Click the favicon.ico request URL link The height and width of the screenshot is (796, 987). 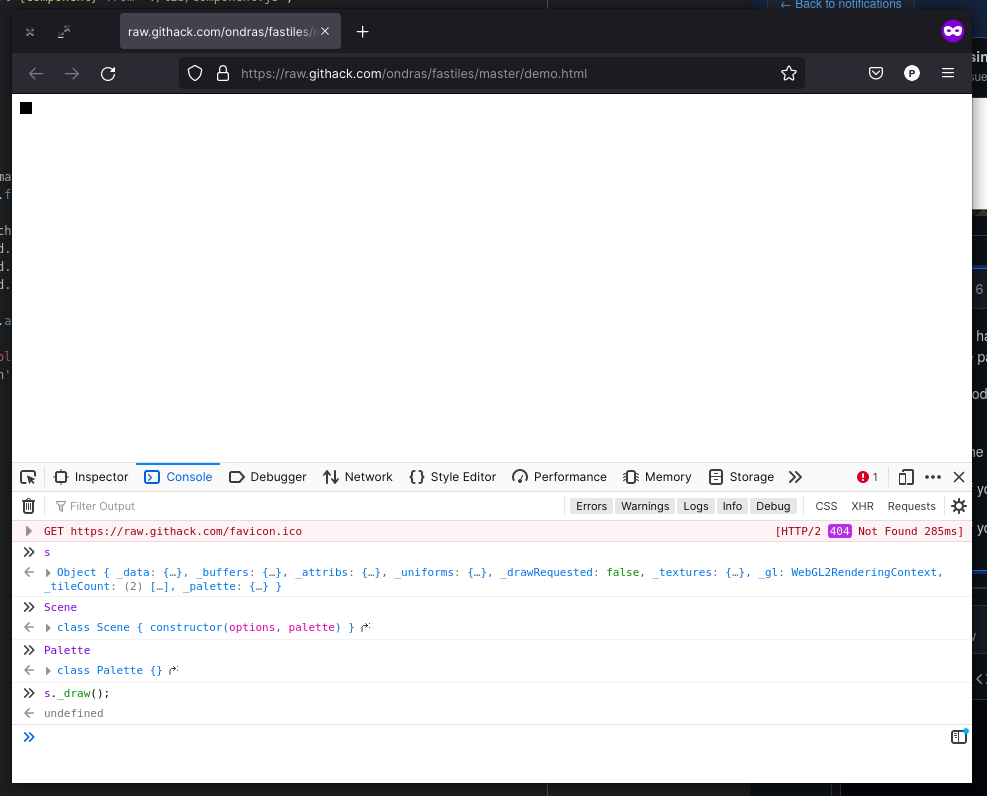[186, 531]
